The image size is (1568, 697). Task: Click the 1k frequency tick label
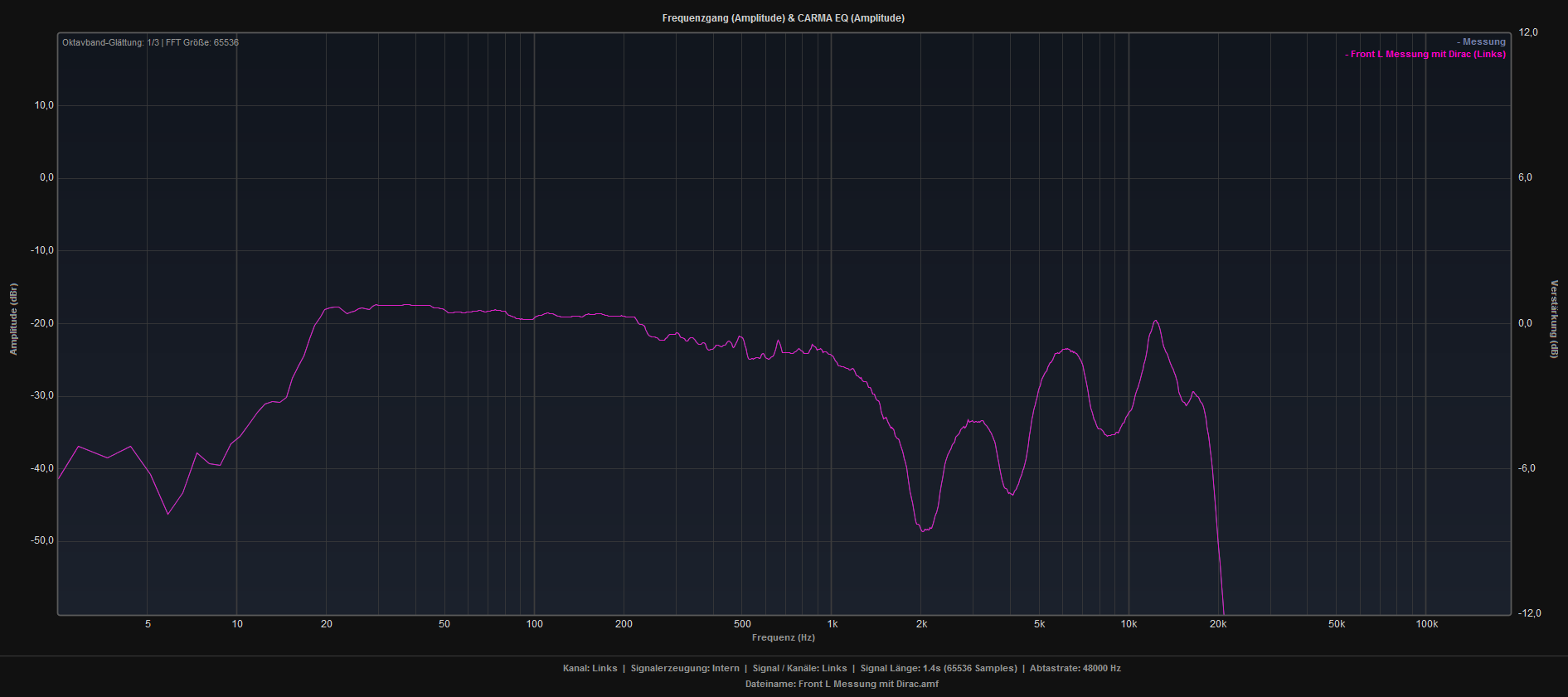click(x=832, y=624)
